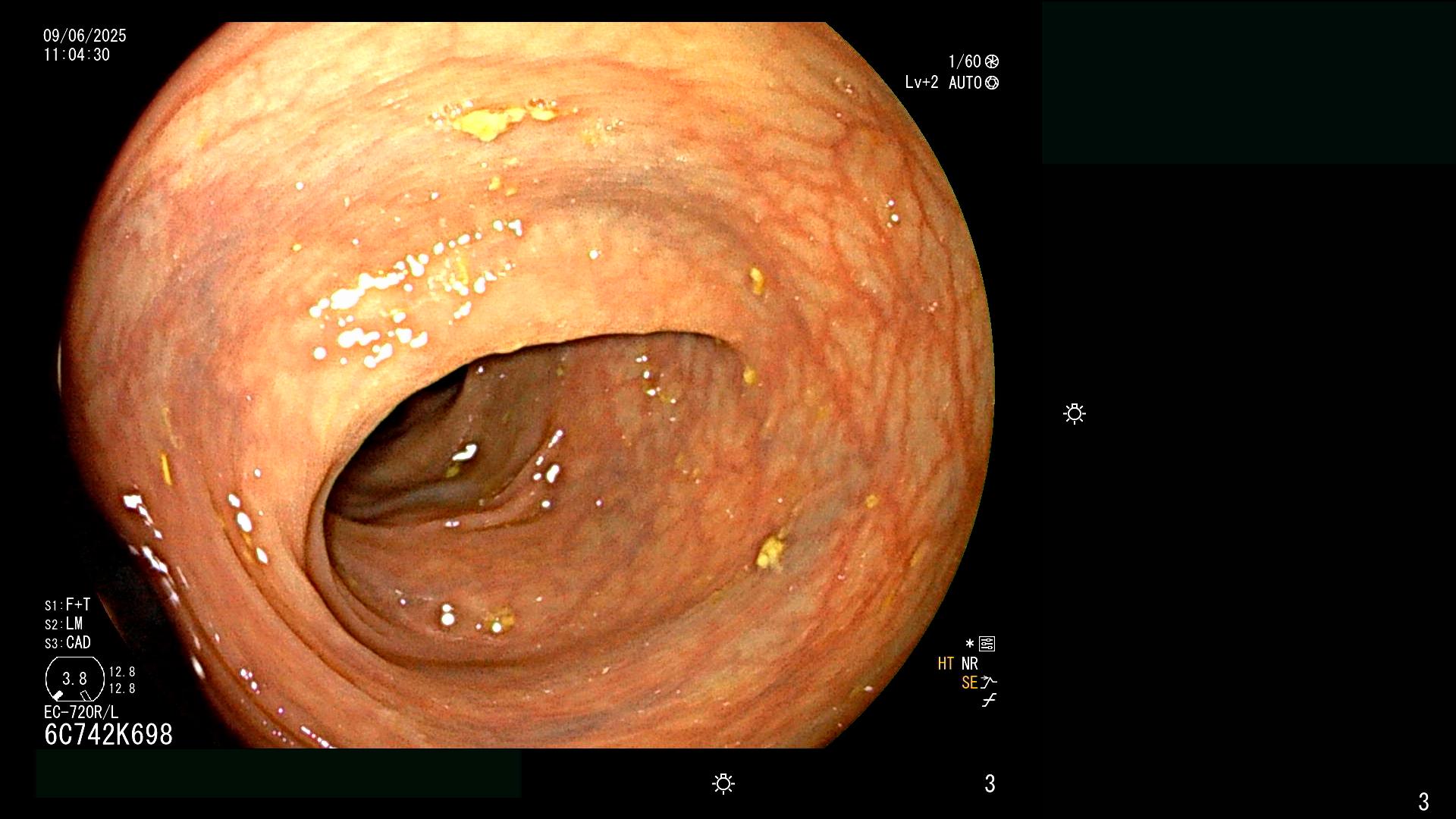This screenshot has width=1456, height=819.
Task: Click the Lv+2 brightness level text
Action: [921, 83]
